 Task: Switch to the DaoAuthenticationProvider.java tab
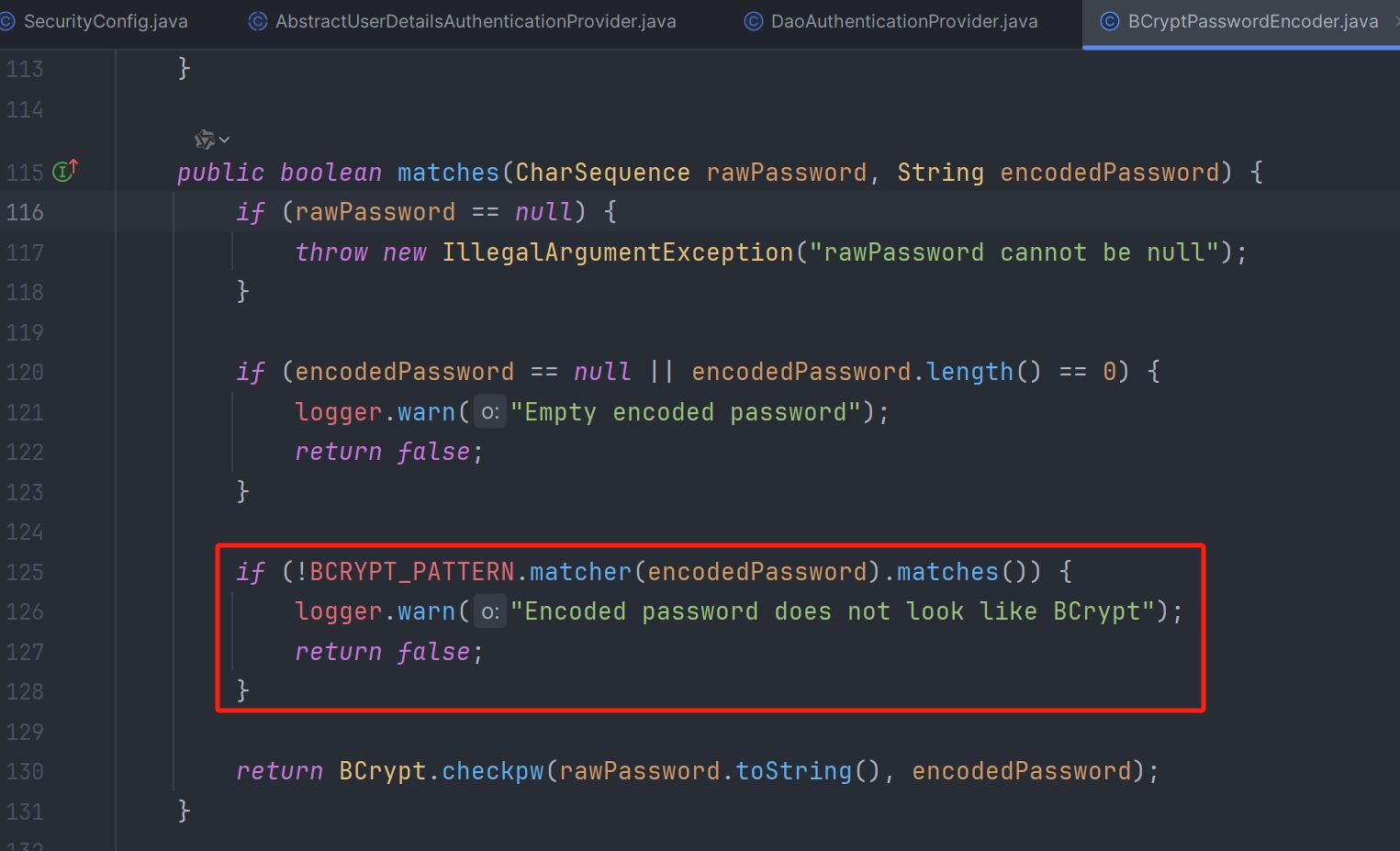(x=903, y=21)
